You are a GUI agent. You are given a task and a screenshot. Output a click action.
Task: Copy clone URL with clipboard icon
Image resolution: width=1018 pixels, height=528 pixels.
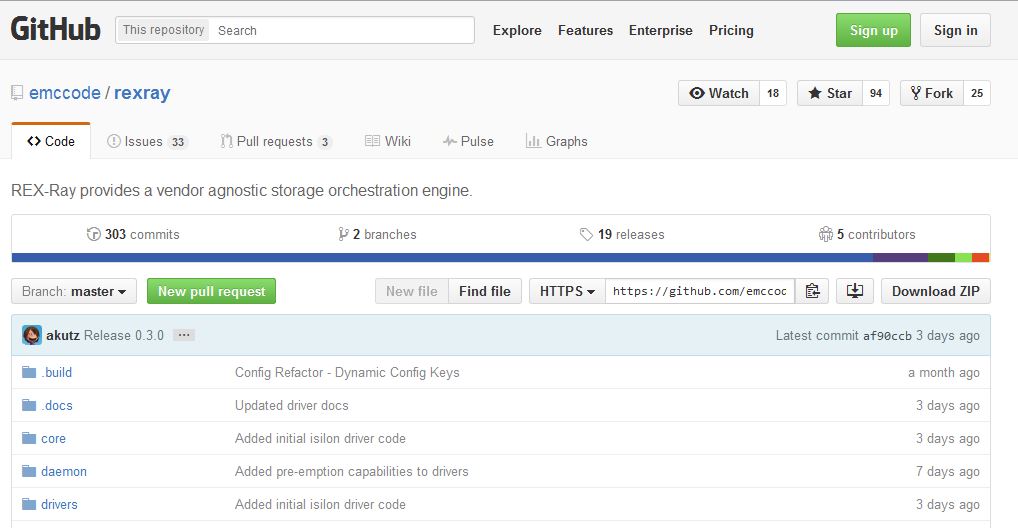812,291
